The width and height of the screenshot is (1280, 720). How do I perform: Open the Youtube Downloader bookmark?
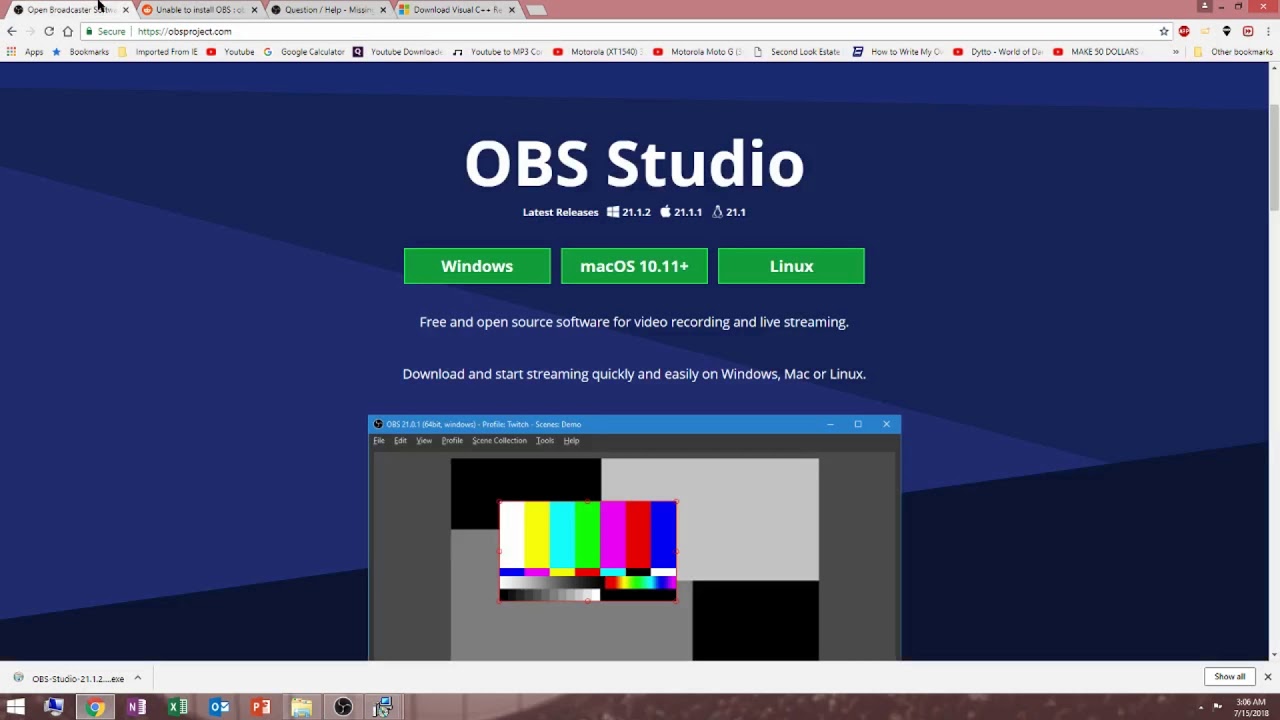(398, 52)
